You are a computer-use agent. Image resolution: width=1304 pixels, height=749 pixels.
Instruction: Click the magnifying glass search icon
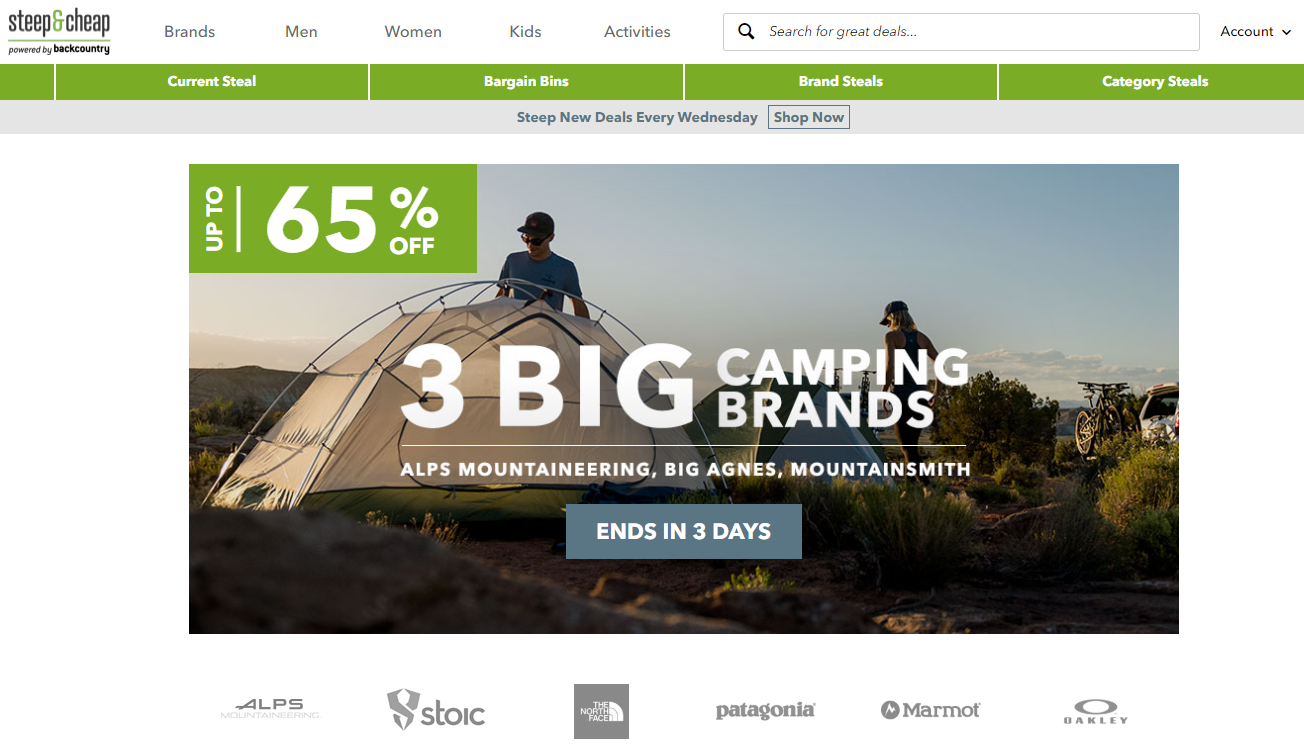tap(746, 31)
